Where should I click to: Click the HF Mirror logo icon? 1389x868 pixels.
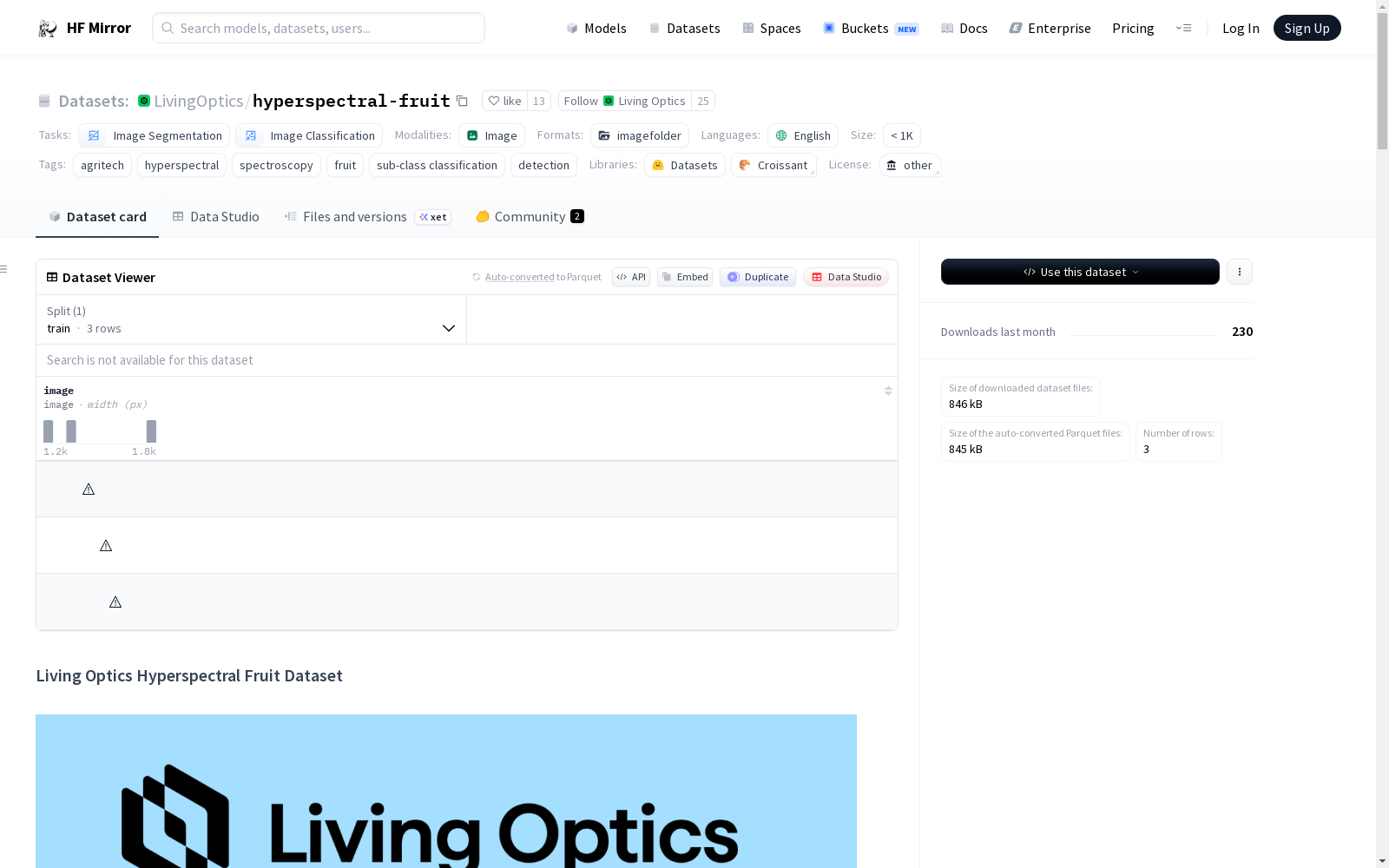point(48,29)
